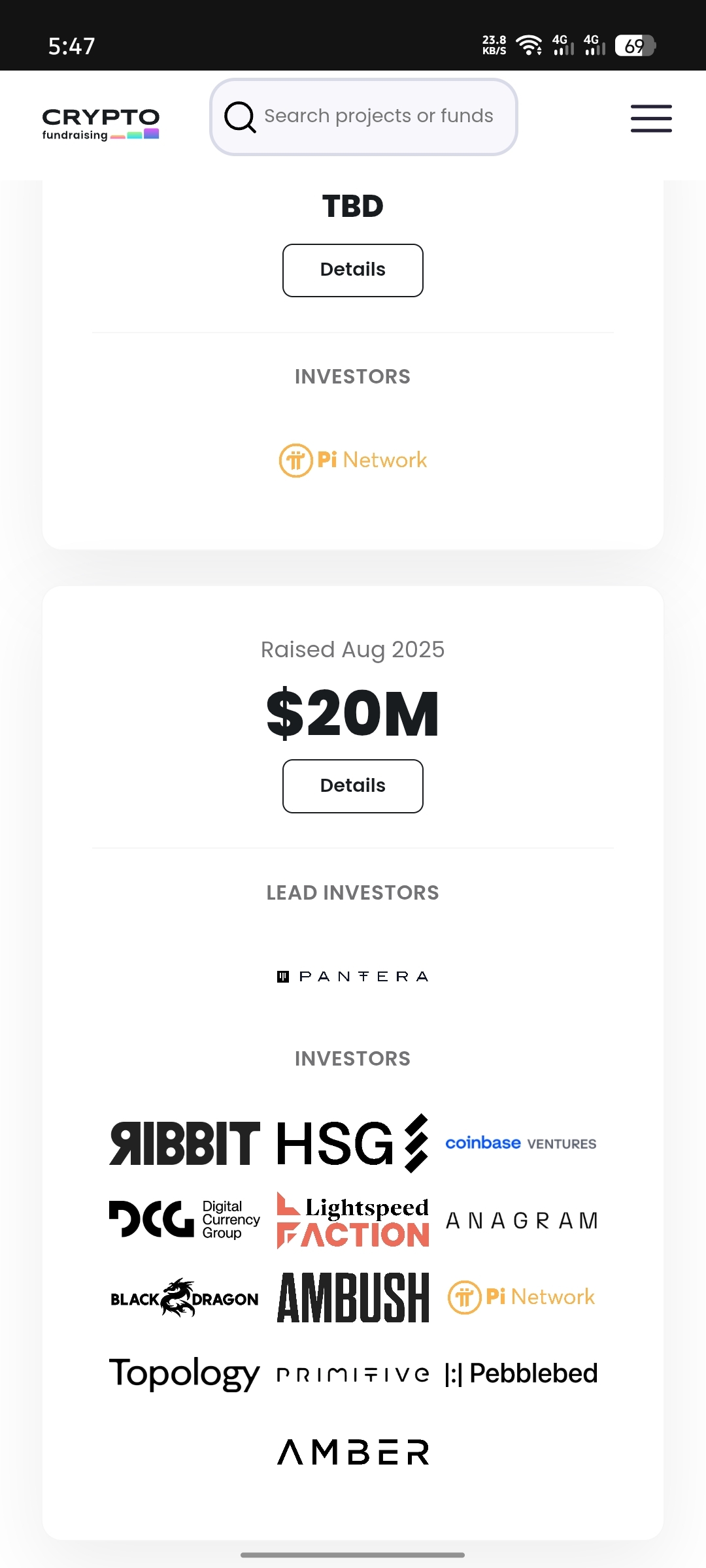This screenshot has height=1568, width=706.
Task: Open Coinbase Ventures investor logo
Action: pos(521,1143)
